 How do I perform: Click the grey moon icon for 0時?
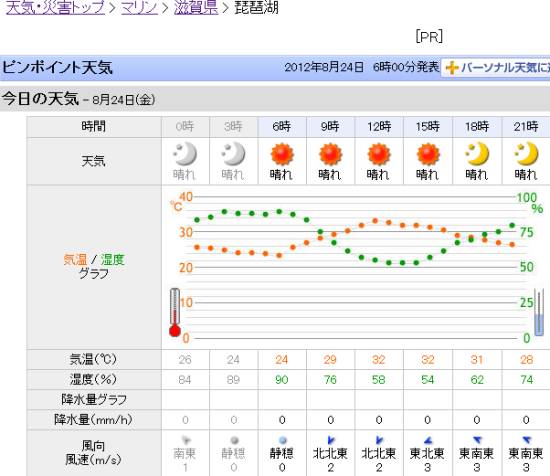point(185,154)
